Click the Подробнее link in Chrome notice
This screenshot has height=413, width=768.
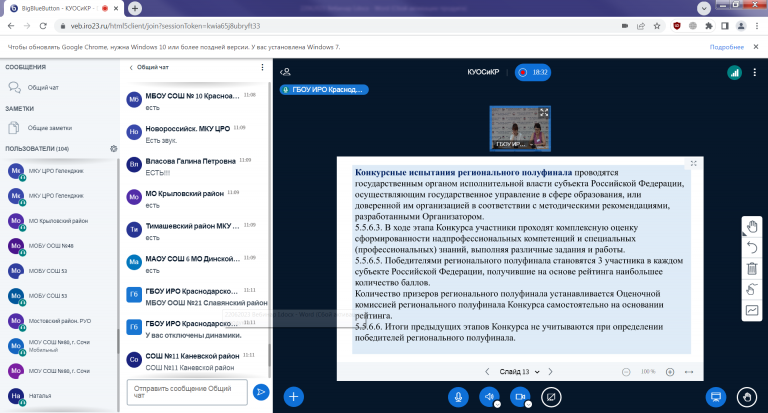[726, 47]
